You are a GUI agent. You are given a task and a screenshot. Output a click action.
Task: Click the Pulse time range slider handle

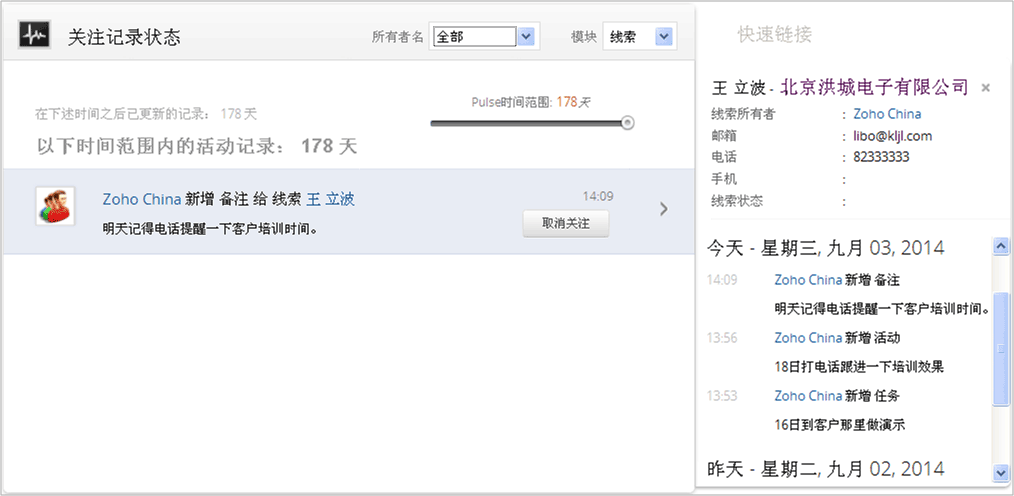tap(627, 123)
